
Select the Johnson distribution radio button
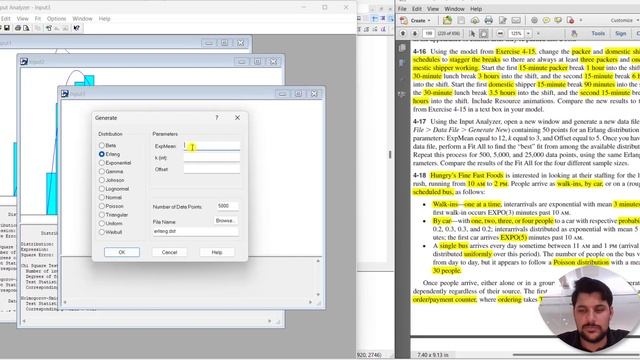click(x=102, y=180)
